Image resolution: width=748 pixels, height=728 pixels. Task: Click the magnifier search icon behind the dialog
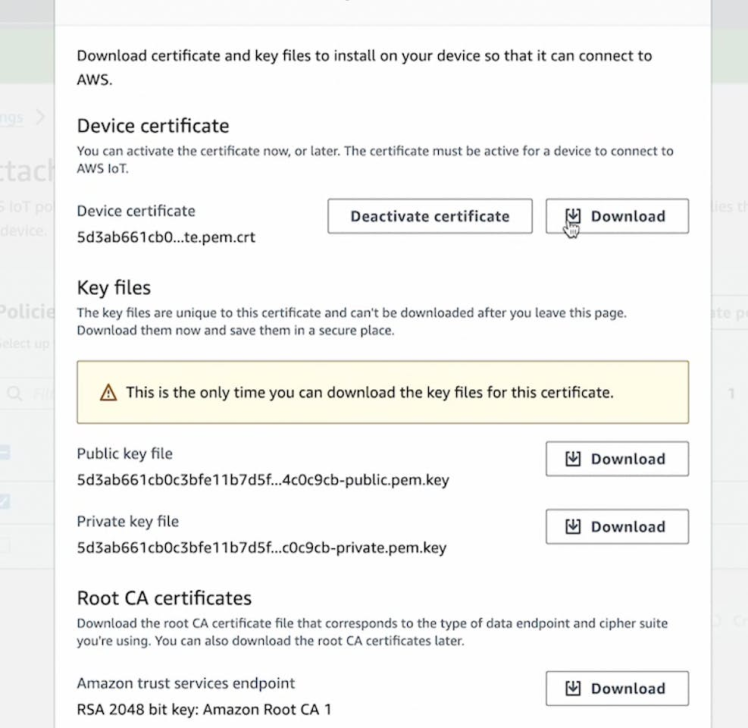15,394
